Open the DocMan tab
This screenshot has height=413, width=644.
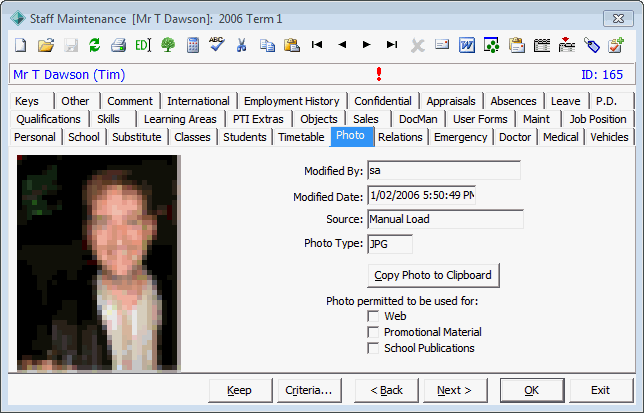[x=418, y=119]
